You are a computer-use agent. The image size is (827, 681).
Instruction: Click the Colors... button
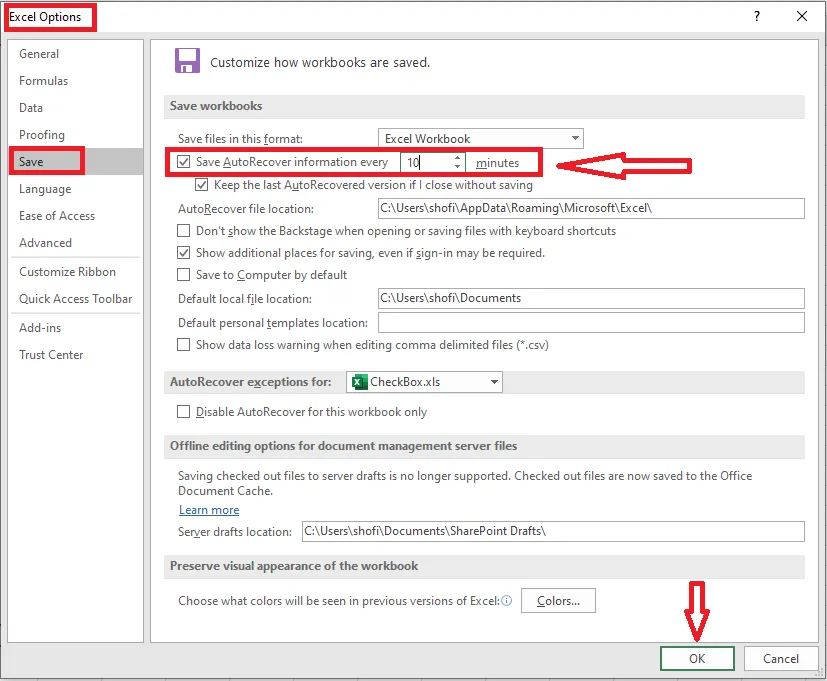click(x=558, y=601)
